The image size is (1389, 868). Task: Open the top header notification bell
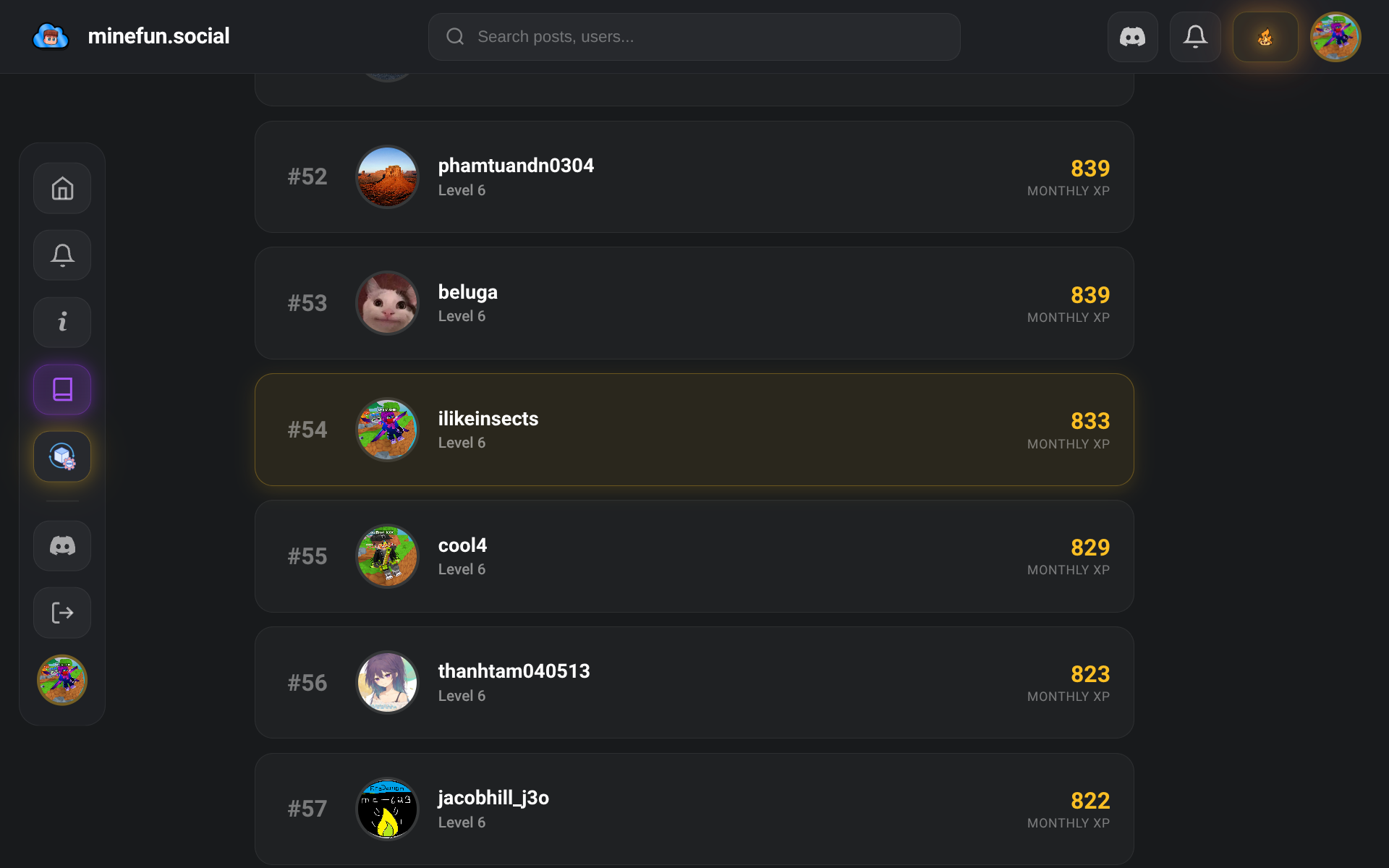point(1195,37)
